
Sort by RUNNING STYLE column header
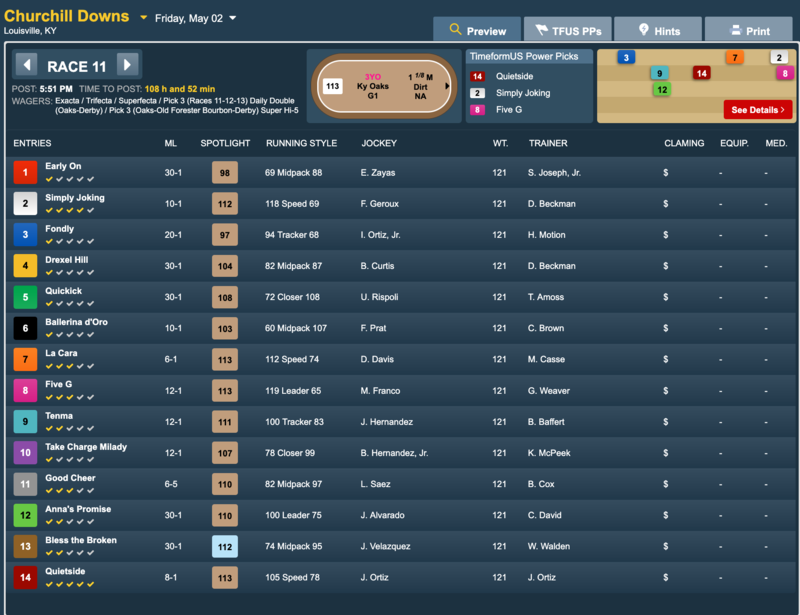tap(301, 143)
